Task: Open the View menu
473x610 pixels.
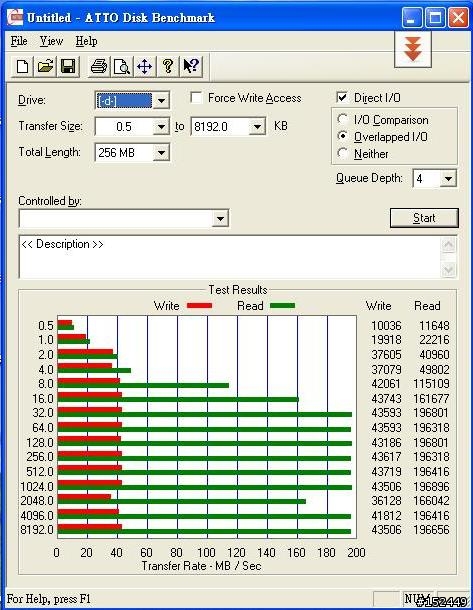Action: click(x=51, y=41)
